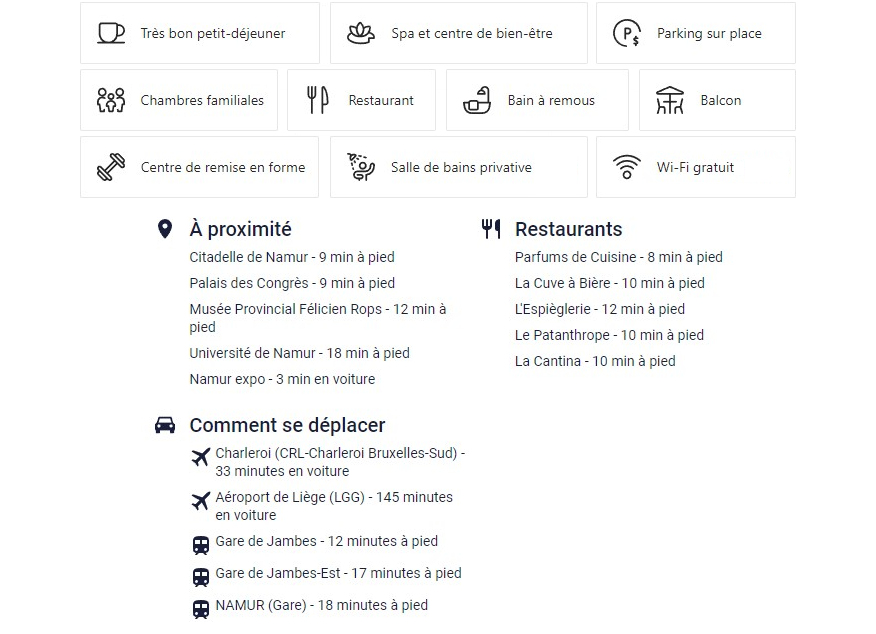Click the lotus spa icon

click(361, 34)
